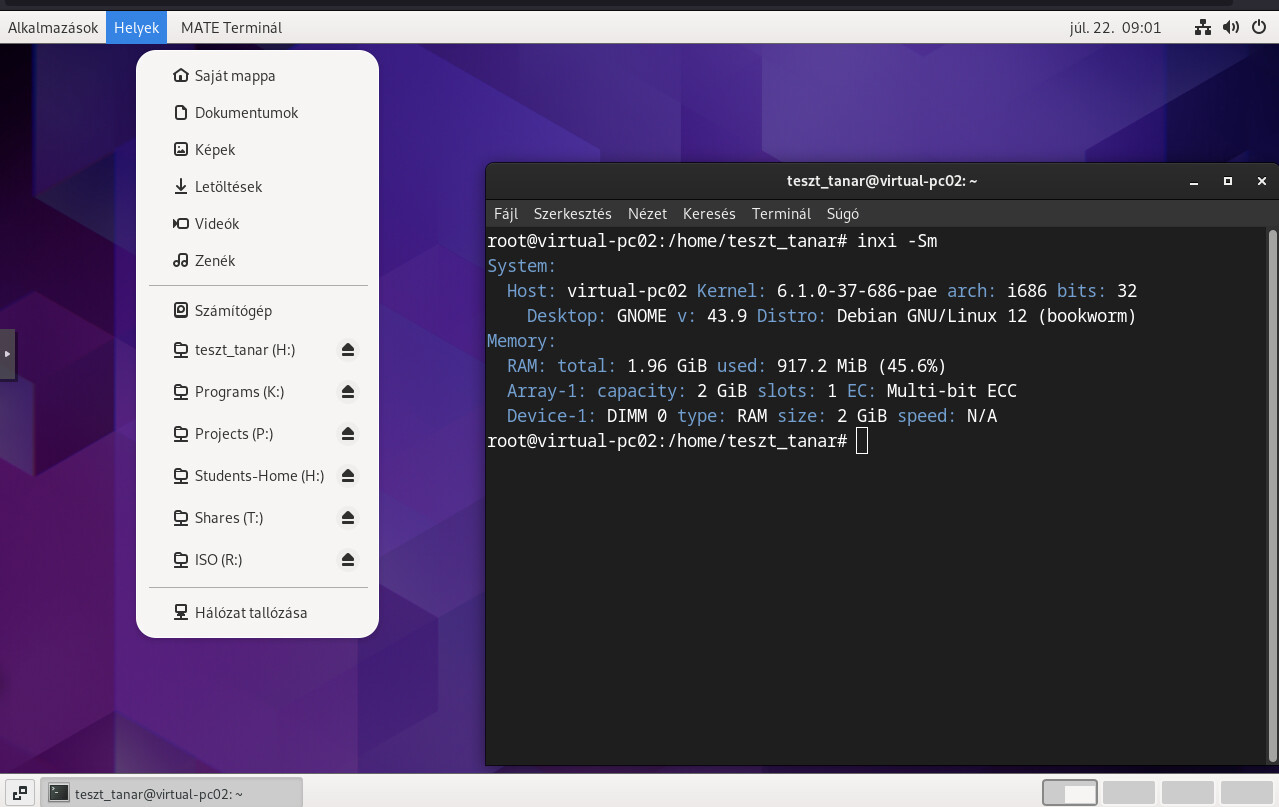Image resolution: width=1279 pixels, height=807 pixels.
Task: Click the network status icon in top panel
Action: click(x=1203, y=28)
